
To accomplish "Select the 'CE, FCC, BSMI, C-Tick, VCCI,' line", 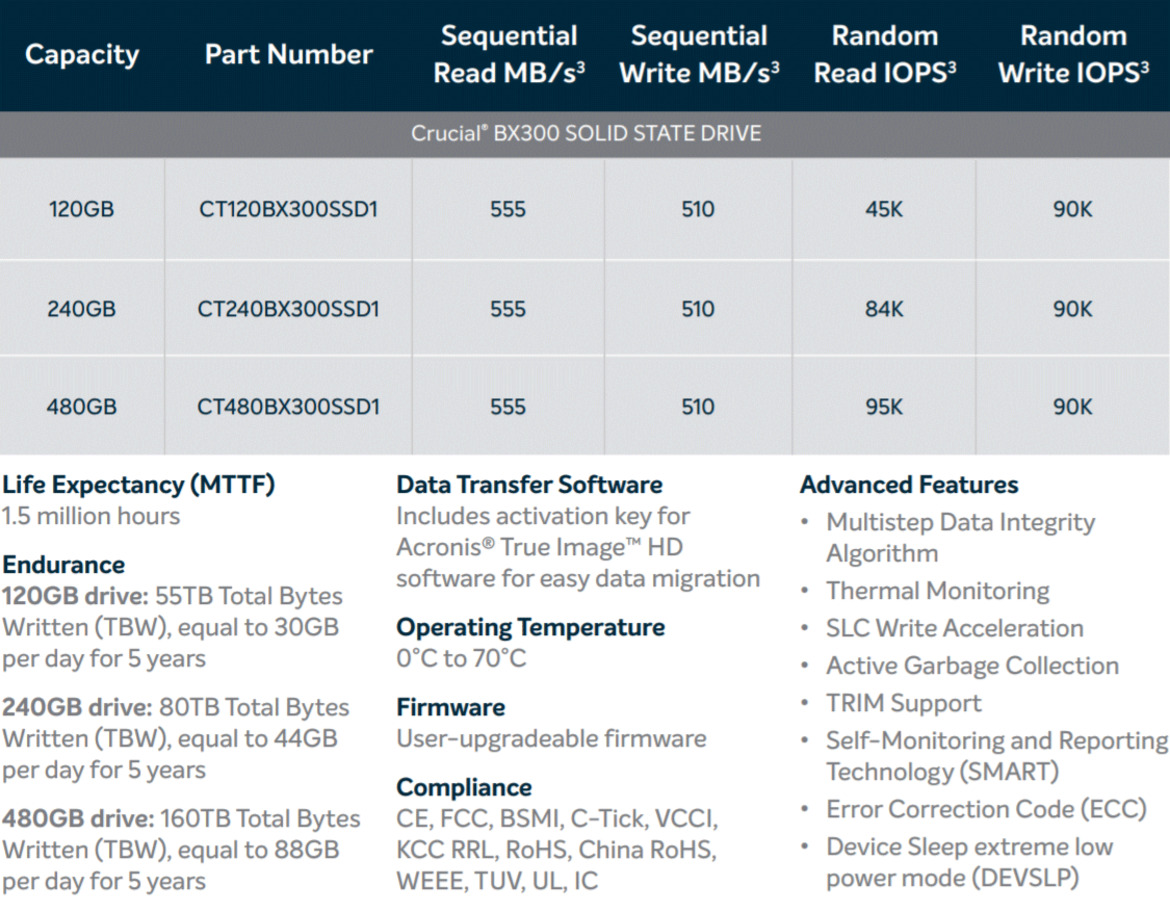I will [x=557, y=819].
